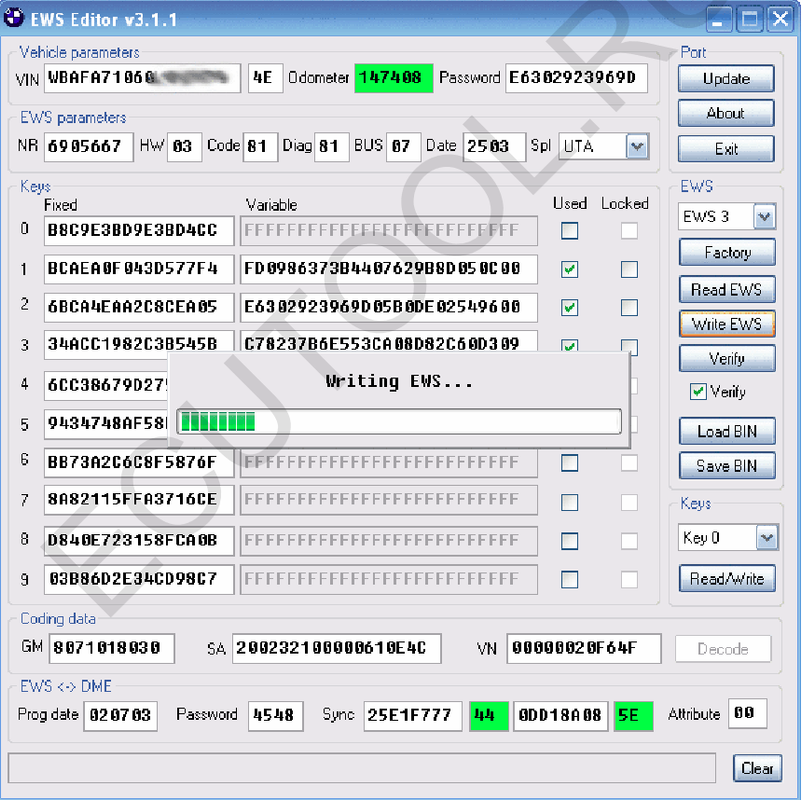Image resolution: width=802 pixels, height=800 pixels.
Task: Click Write EWS button
Action: [727, 324]
